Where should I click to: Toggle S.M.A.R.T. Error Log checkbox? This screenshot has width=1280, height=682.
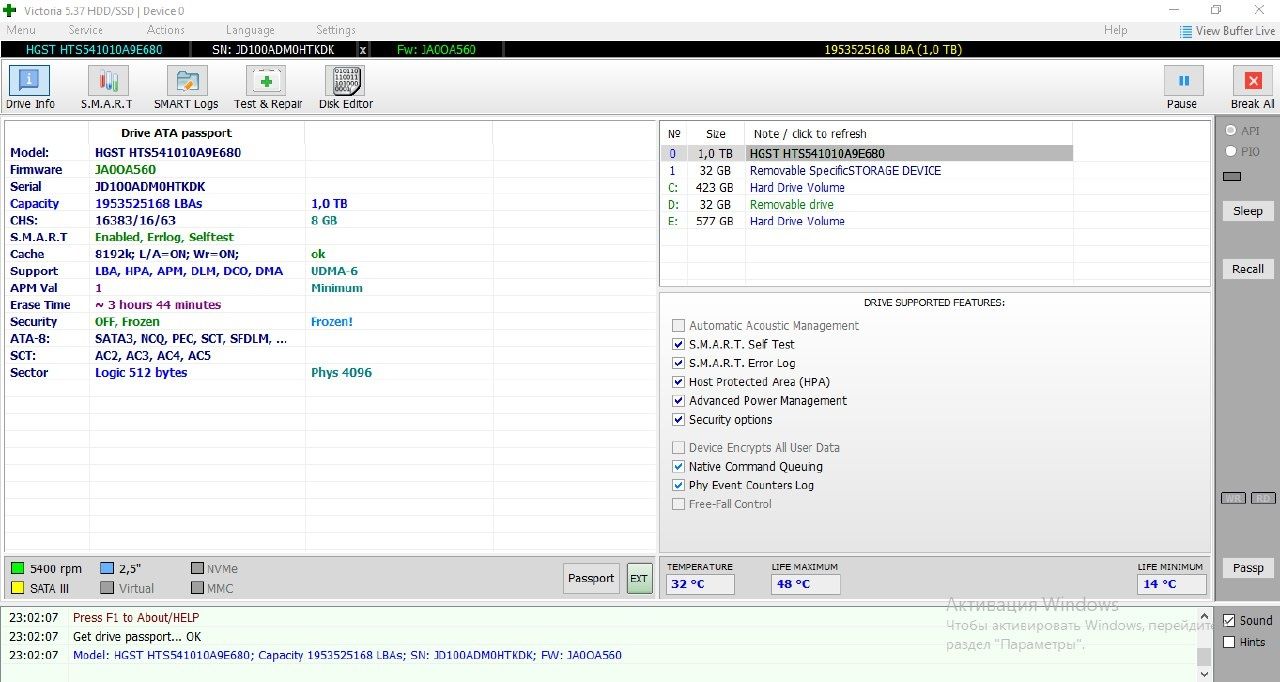click(x=679, y=363)
